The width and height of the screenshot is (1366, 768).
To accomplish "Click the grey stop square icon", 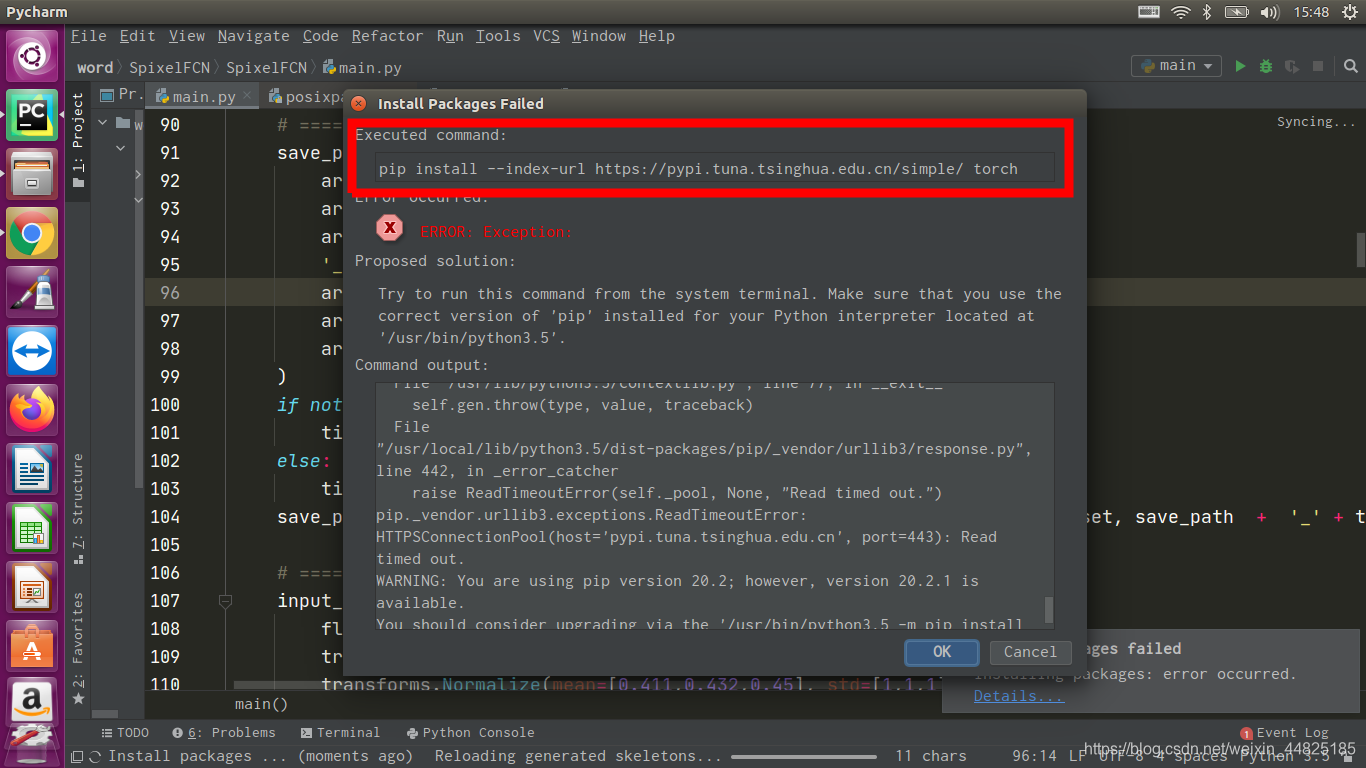I will point(1318,66).
